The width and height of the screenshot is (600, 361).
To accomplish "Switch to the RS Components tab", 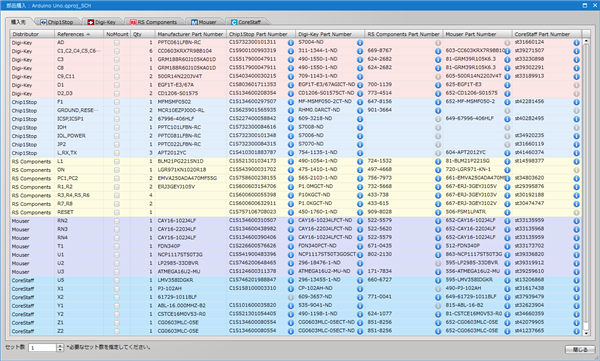I will point(154,22).
